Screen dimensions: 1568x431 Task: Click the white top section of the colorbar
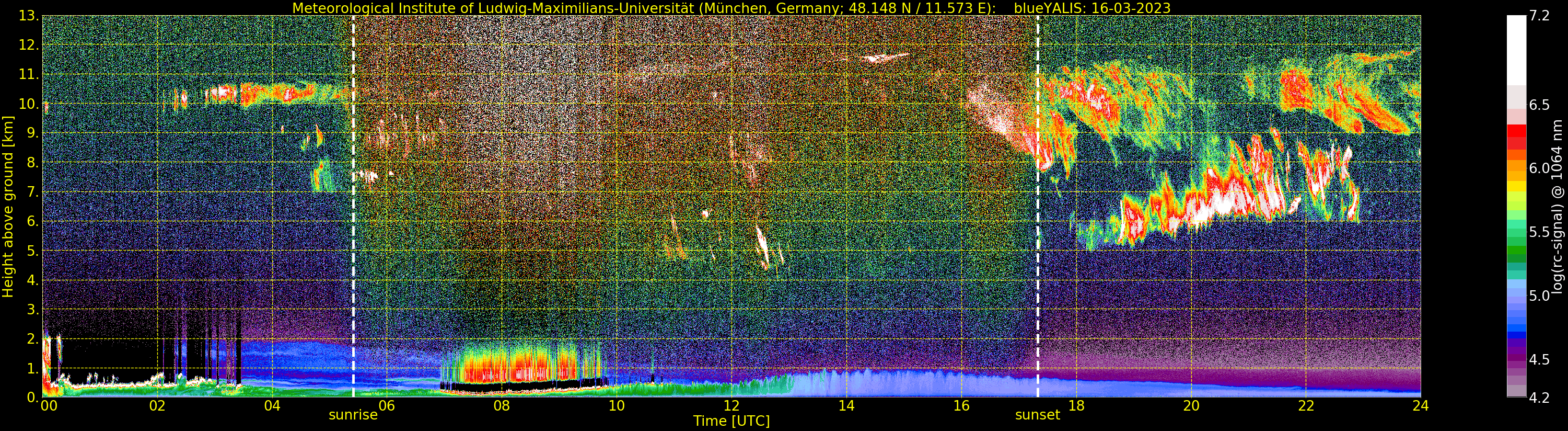(1516, 50)
